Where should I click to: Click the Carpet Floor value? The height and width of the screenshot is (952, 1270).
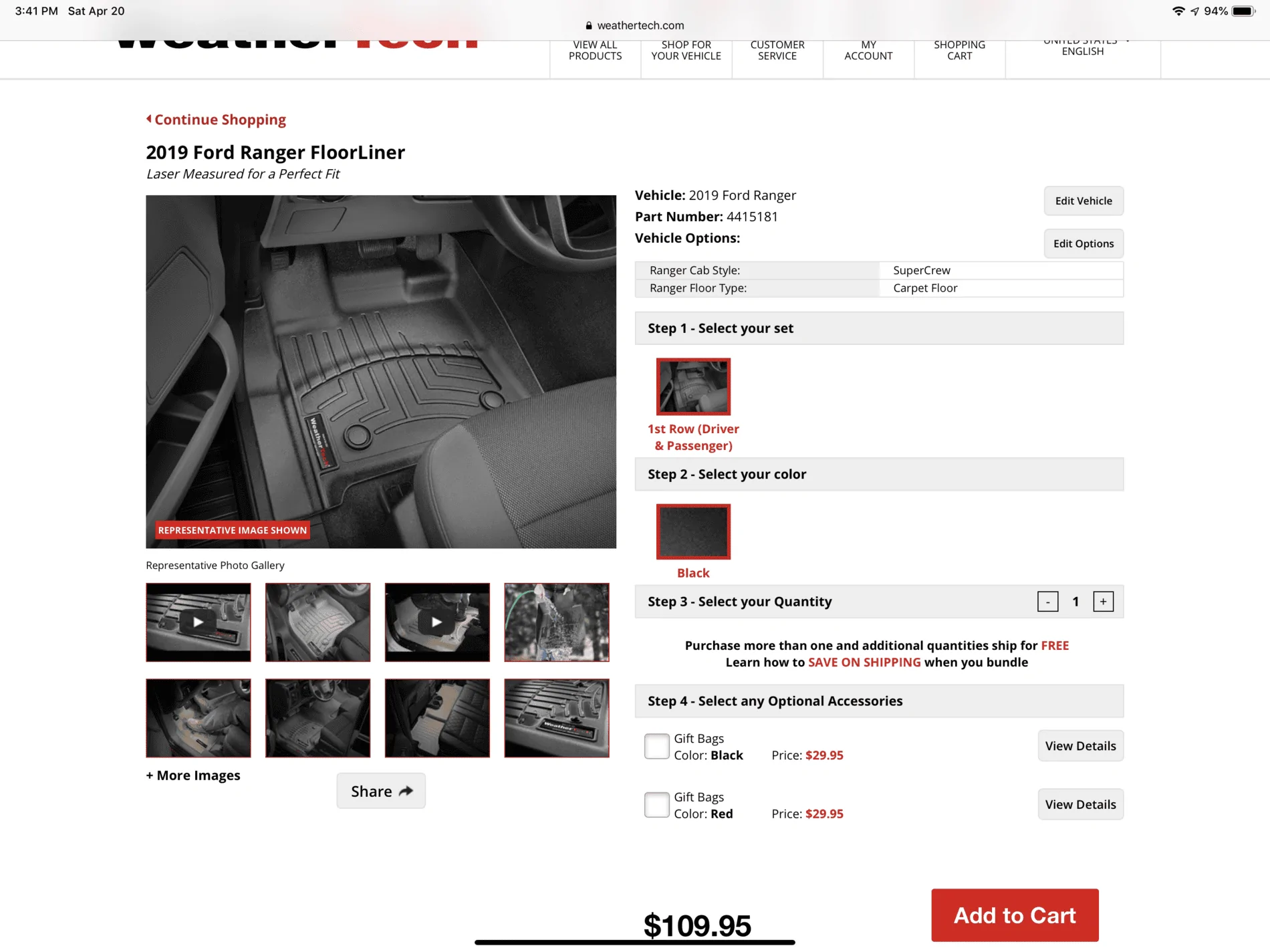[x=925, y=288]
